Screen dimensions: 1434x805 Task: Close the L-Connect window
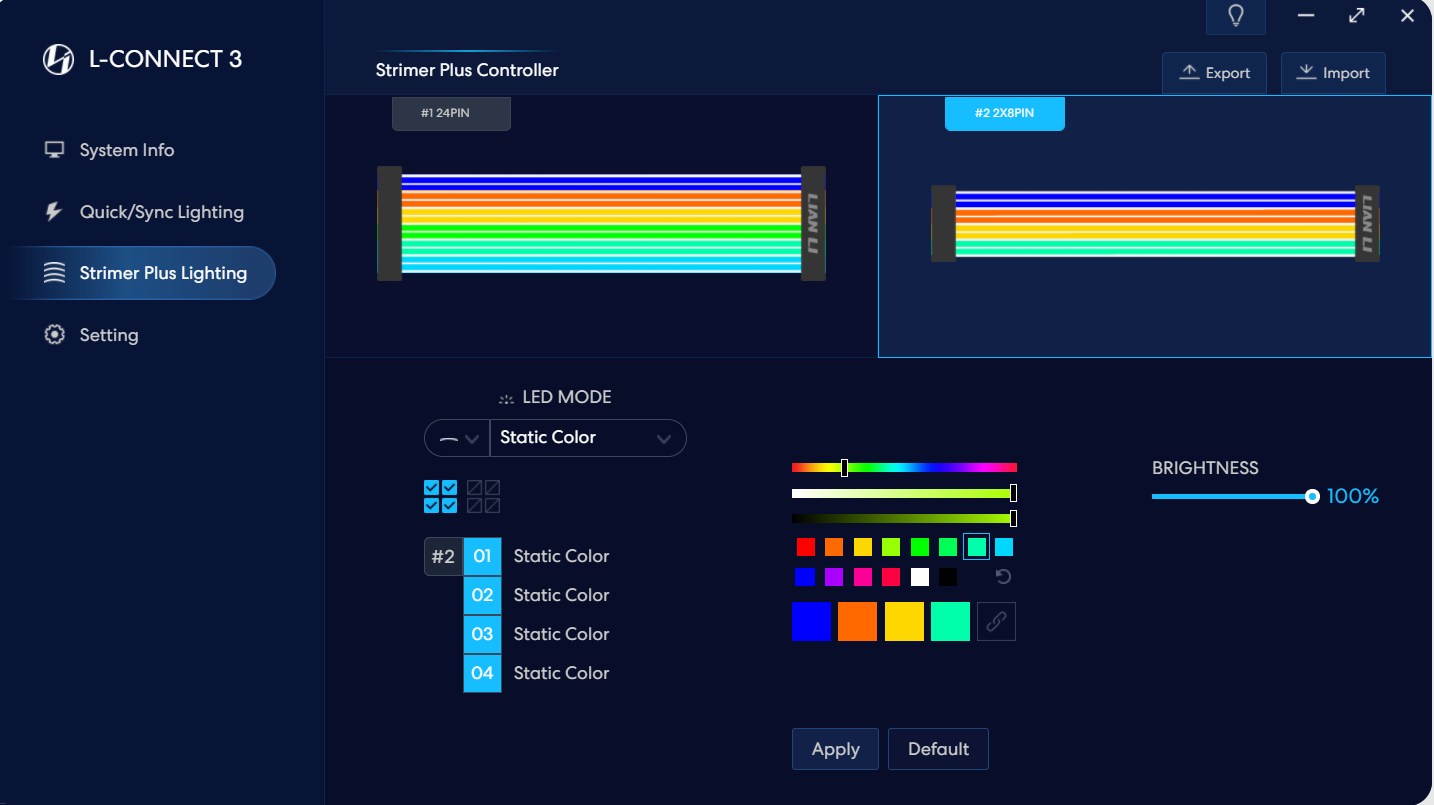coord(1407,15)
